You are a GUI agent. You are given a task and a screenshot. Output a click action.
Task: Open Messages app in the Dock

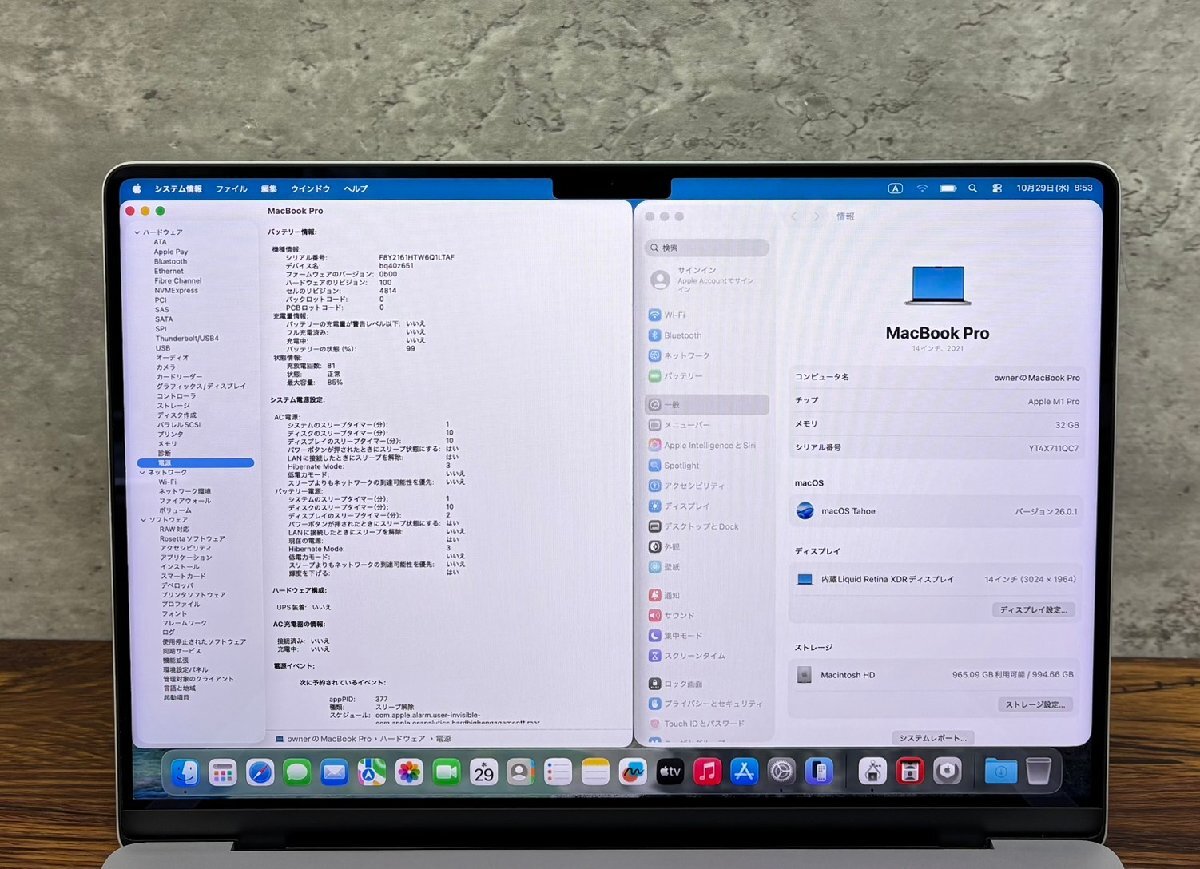297,772
